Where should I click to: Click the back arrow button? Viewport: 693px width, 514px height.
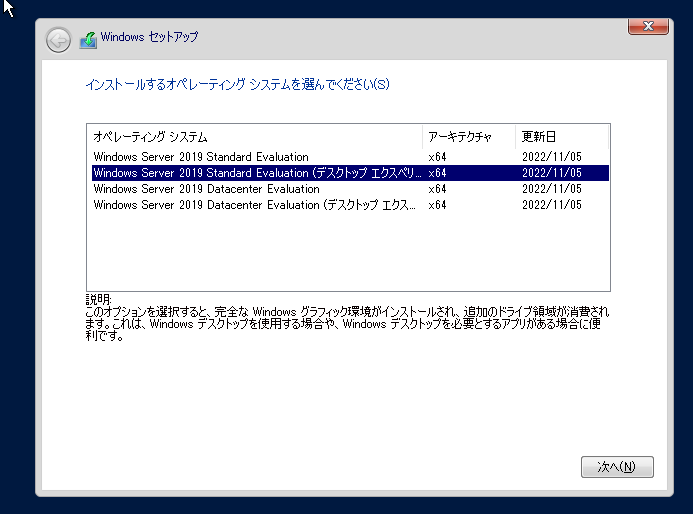point(58,41)
